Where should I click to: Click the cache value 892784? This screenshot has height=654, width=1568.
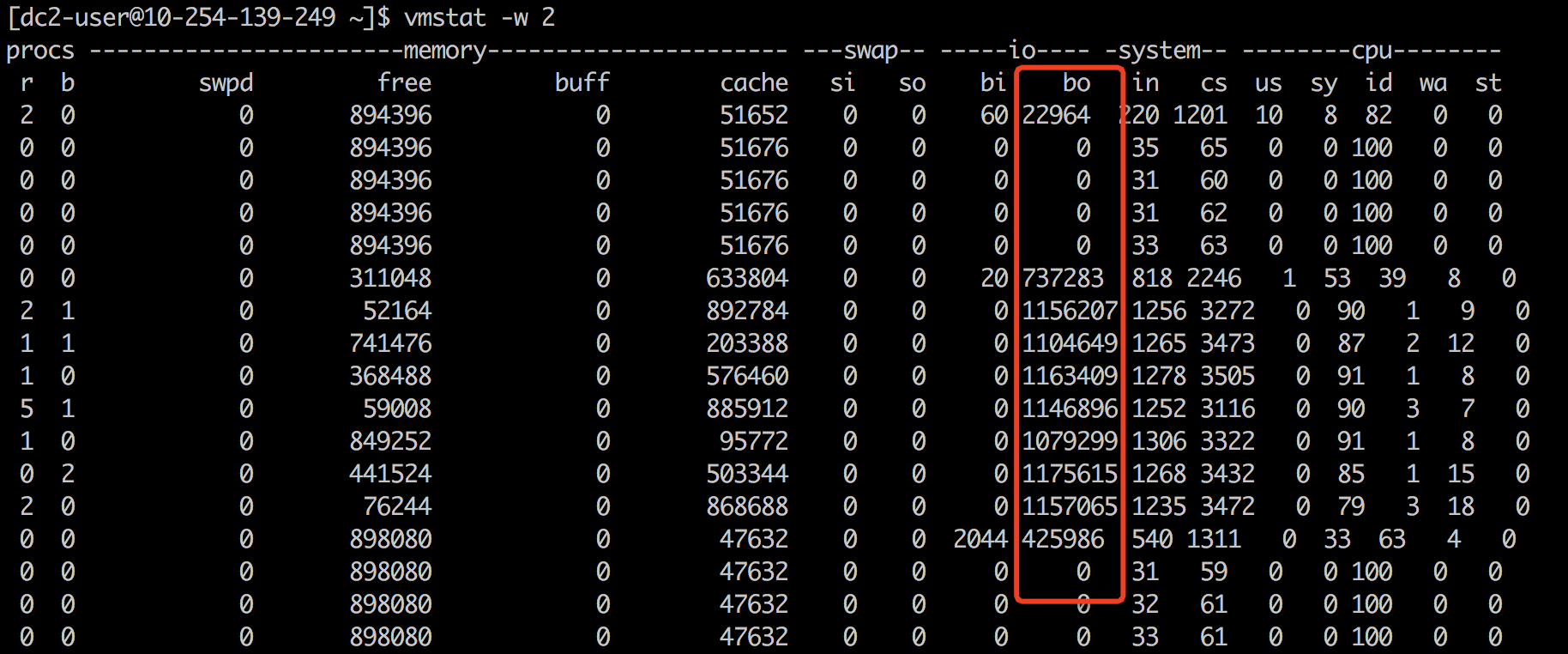[x=747, y=311]
